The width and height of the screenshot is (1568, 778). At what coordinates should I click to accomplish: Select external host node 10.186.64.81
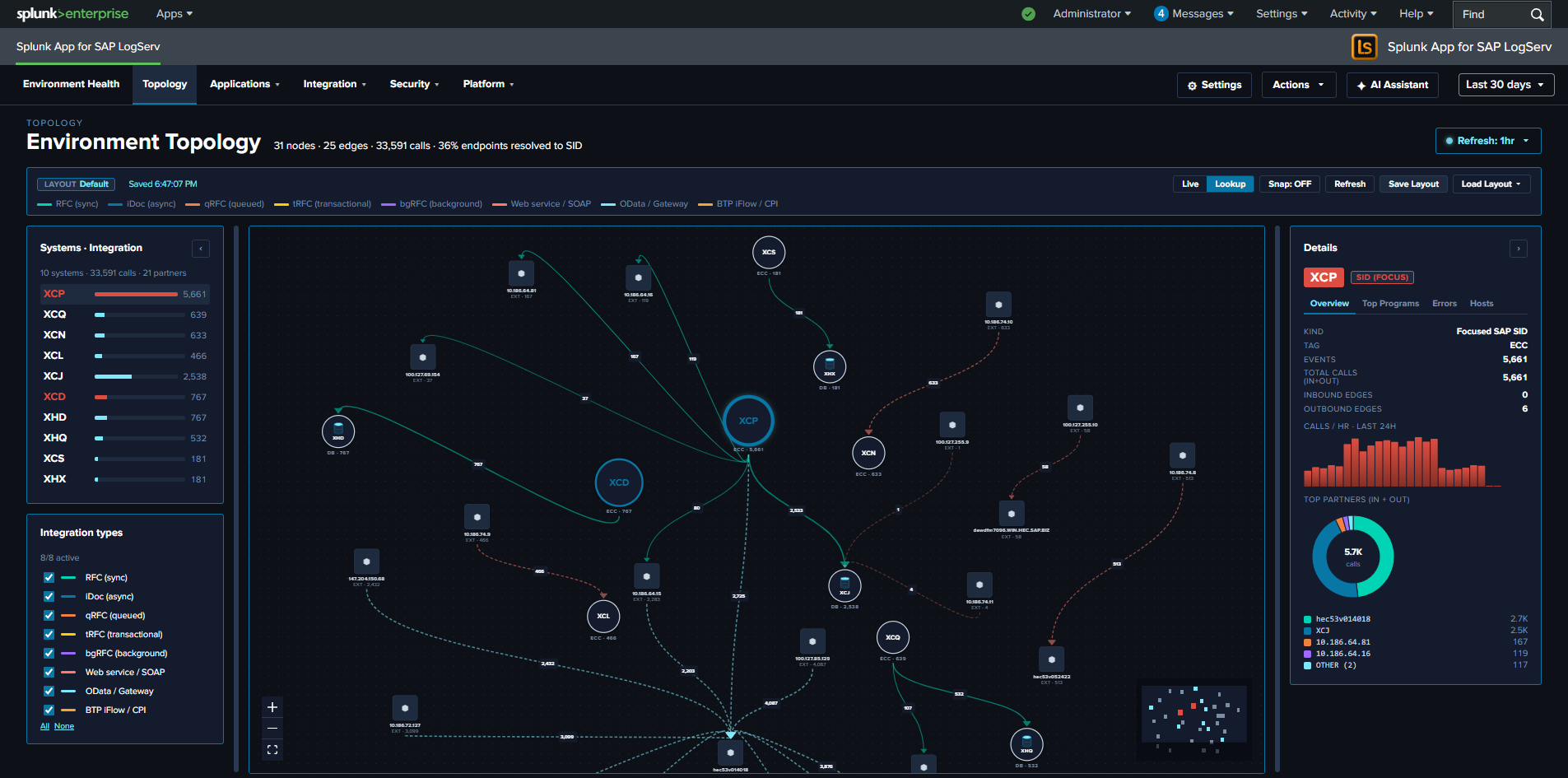coord(521,273)
